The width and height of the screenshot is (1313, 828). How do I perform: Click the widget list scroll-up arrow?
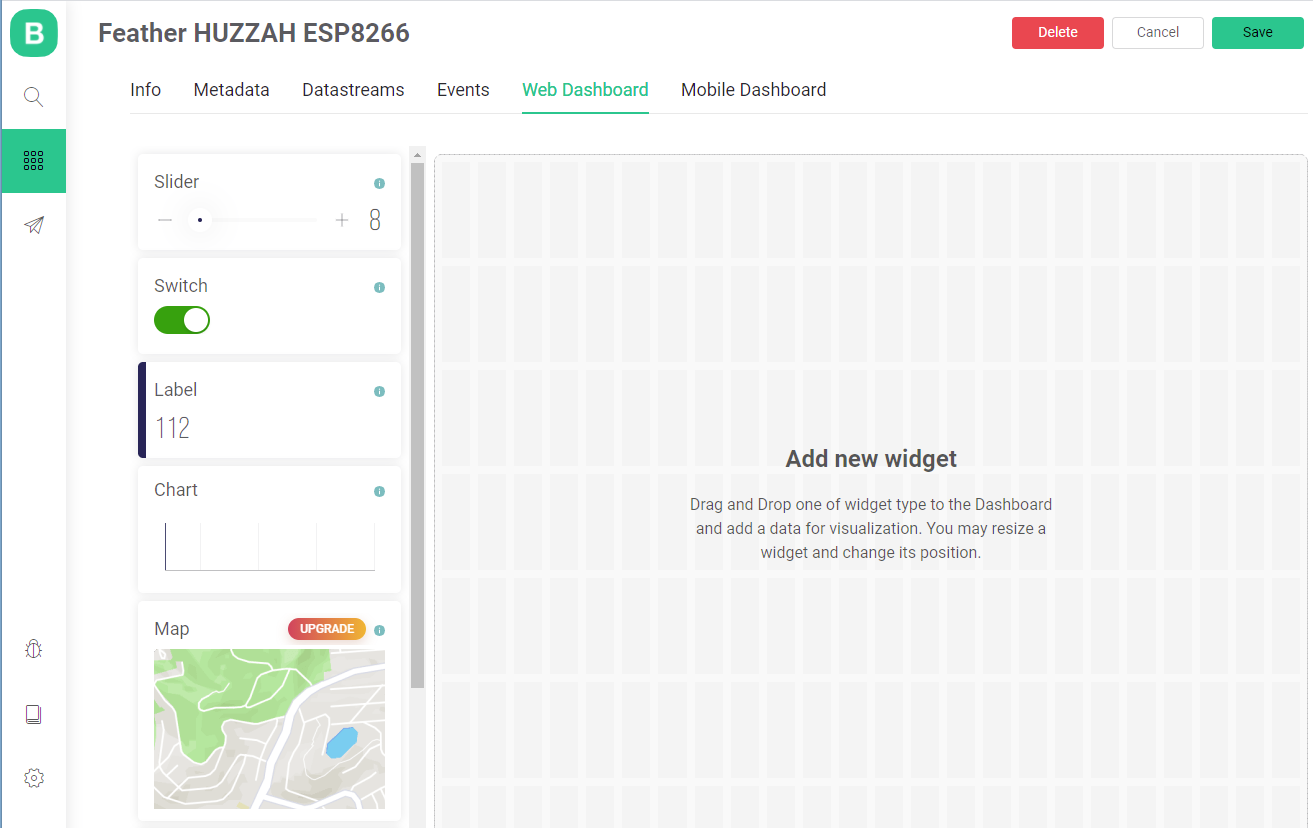point(417,154)
